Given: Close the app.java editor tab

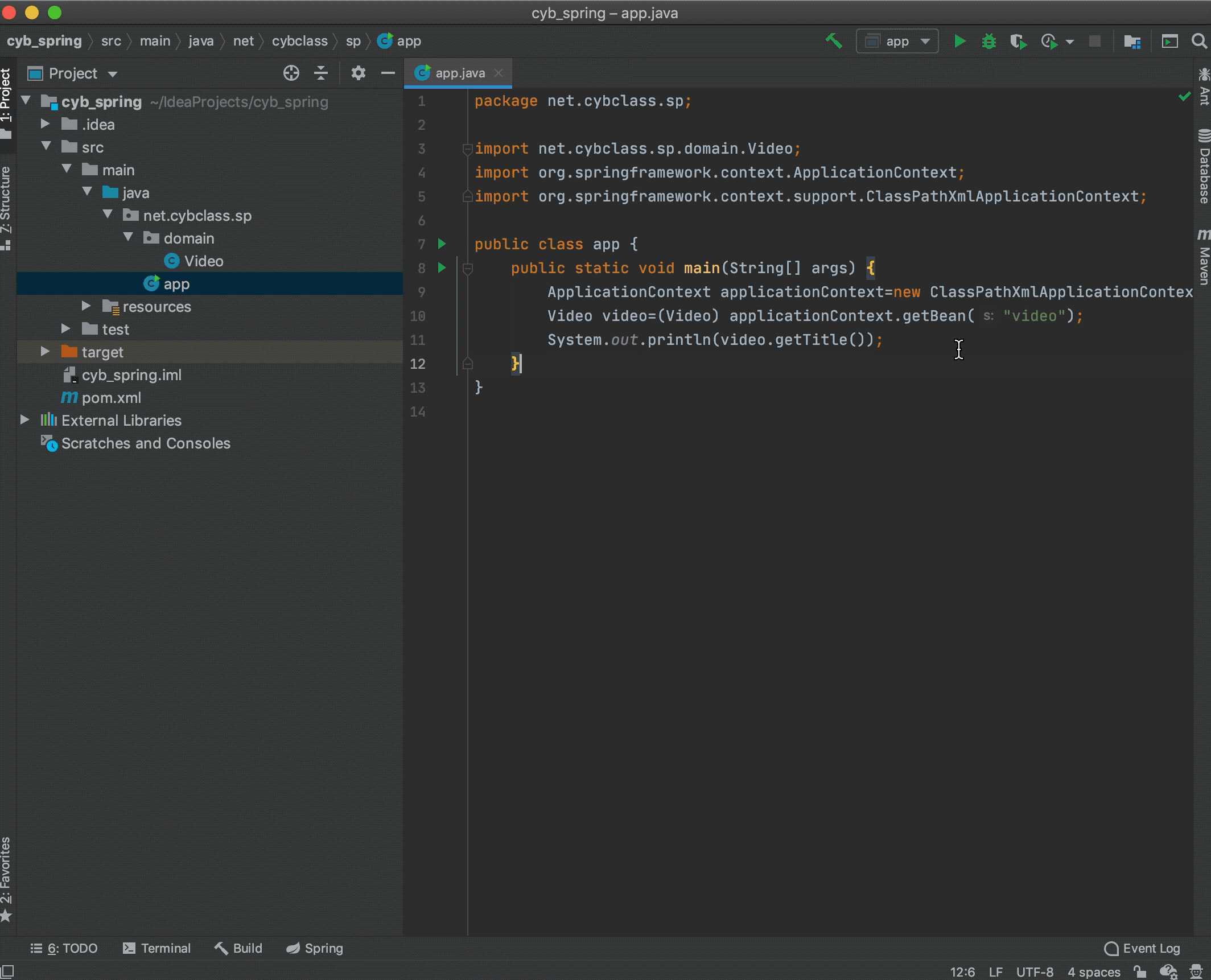Looking at the screenshot, I should coord(499,73).
